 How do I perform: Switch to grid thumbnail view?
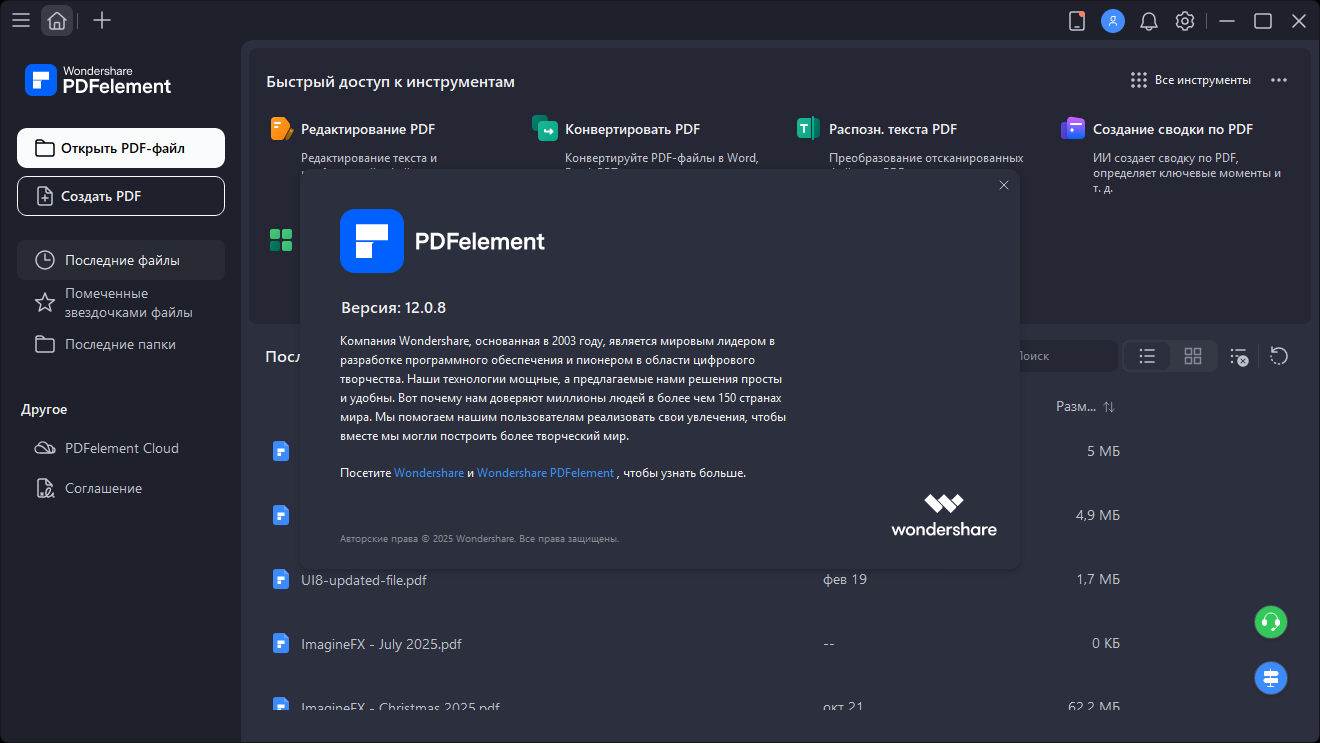tap(1192, 356)
